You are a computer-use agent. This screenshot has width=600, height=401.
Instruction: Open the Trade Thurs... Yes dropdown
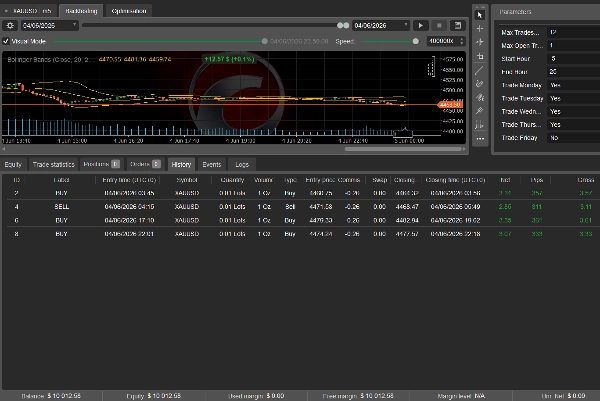tap(574, 125)
